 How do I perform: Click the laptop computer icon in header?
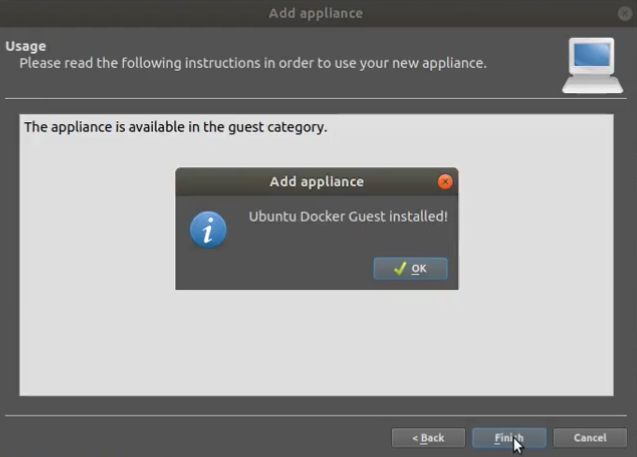point(592,65)
